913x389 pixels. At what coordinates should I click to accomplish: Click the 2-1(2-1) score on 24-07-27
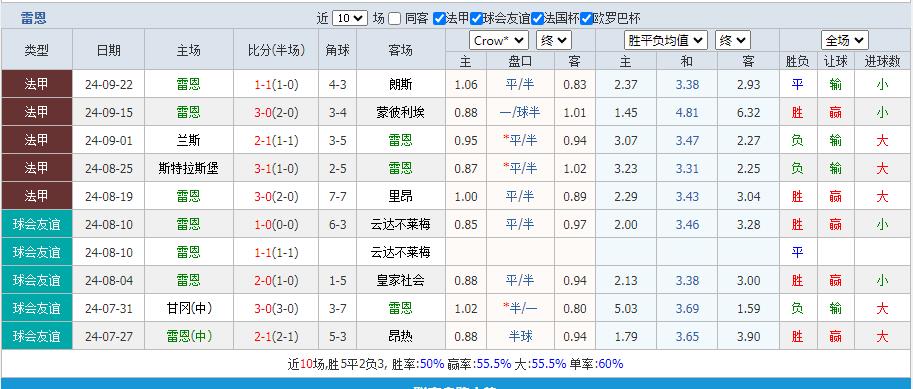pyautogui.click(x=276, y=336)
